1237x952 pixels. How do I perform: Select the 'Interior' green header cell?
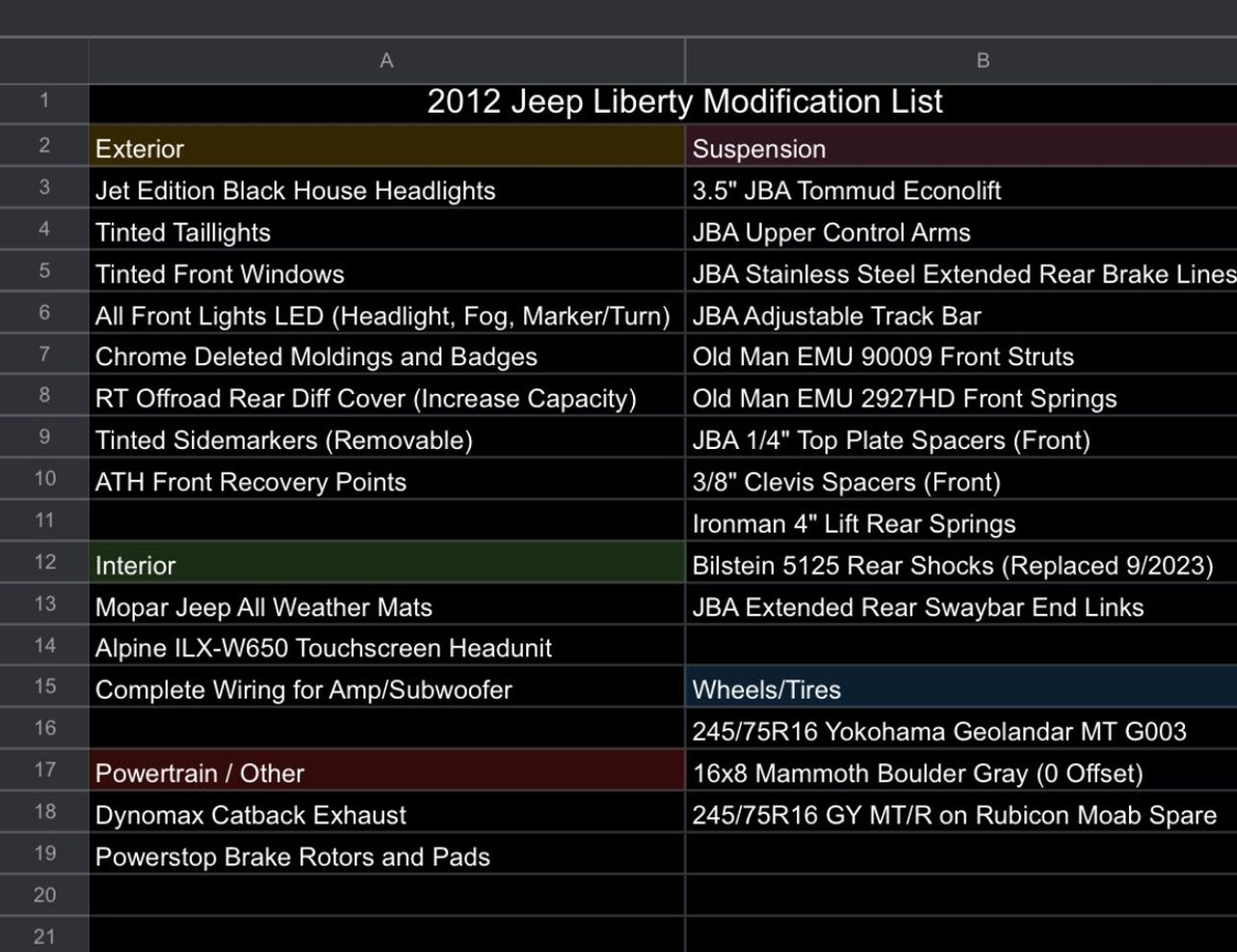(385, 566)
